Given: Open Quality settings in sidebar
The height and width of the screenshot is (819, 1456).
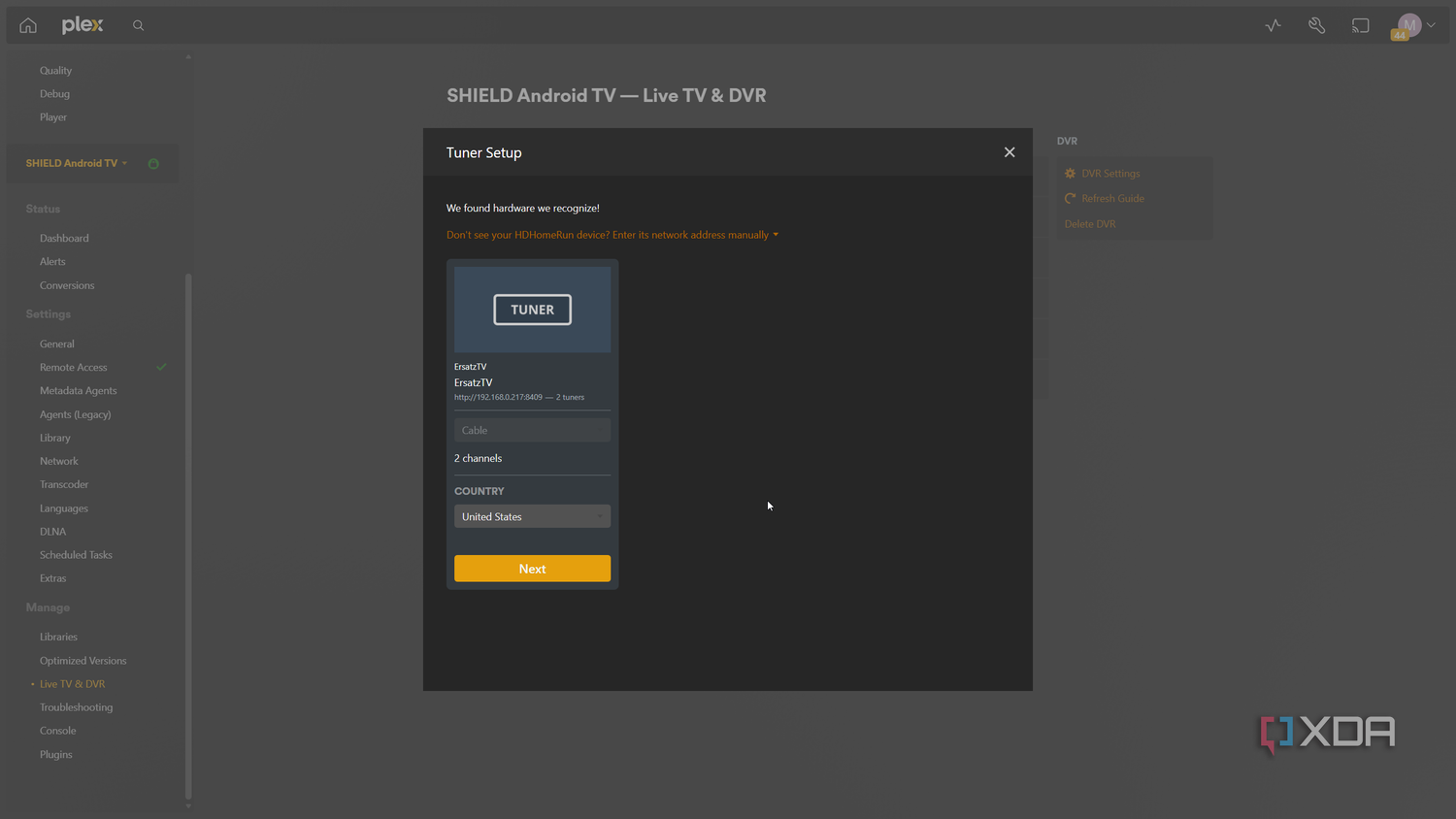Looking at the screenshot, I should tap(55, 70).
